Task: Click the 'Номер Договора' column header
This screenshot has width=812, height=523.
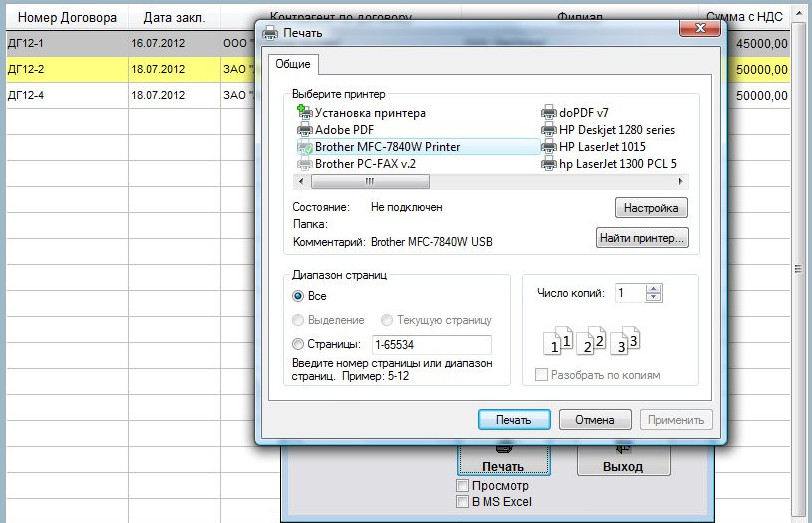Action: pos(67,18)
